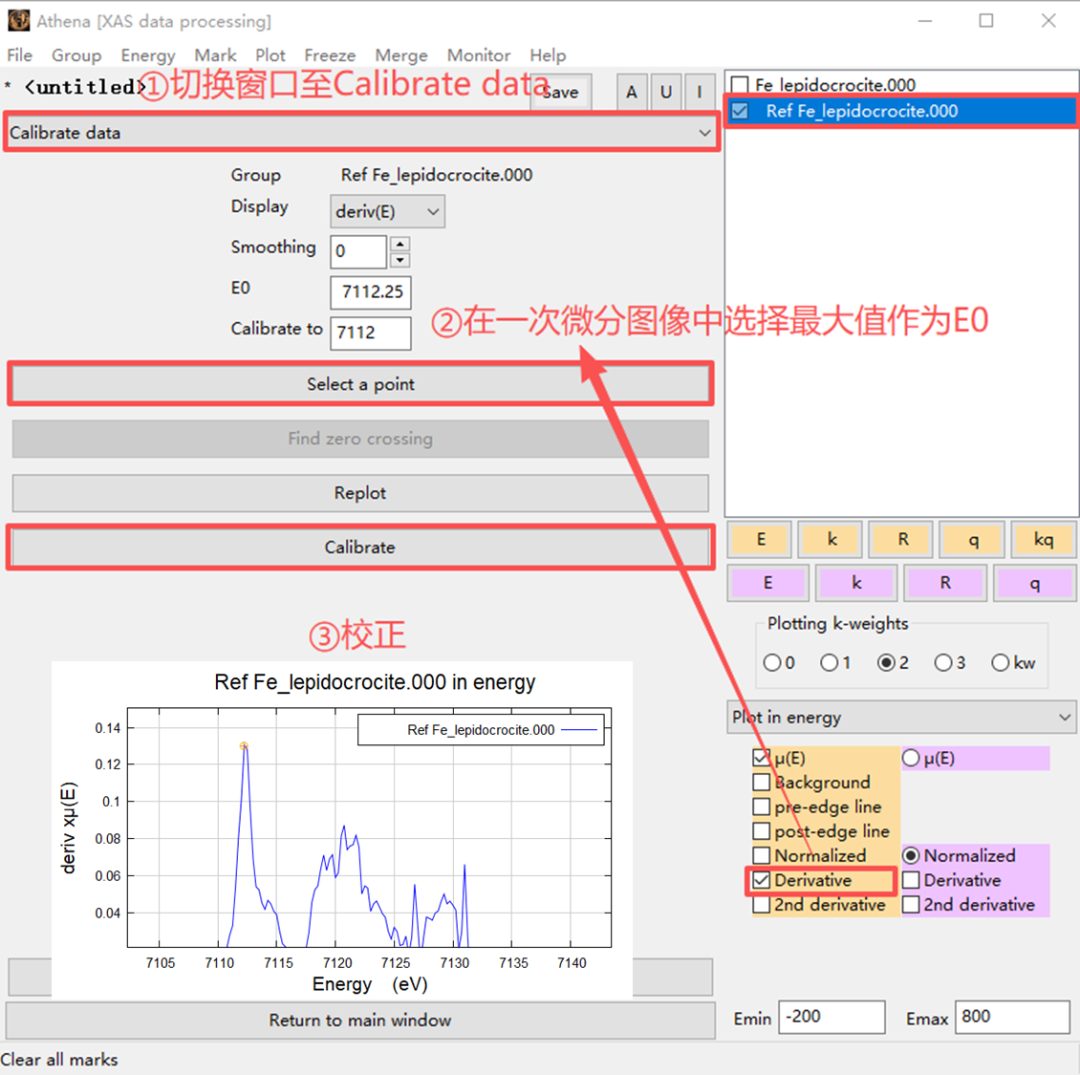Toggle the orange μ(E) checkbox
Screen dimensions: 1080x1075
coord(761,758)
